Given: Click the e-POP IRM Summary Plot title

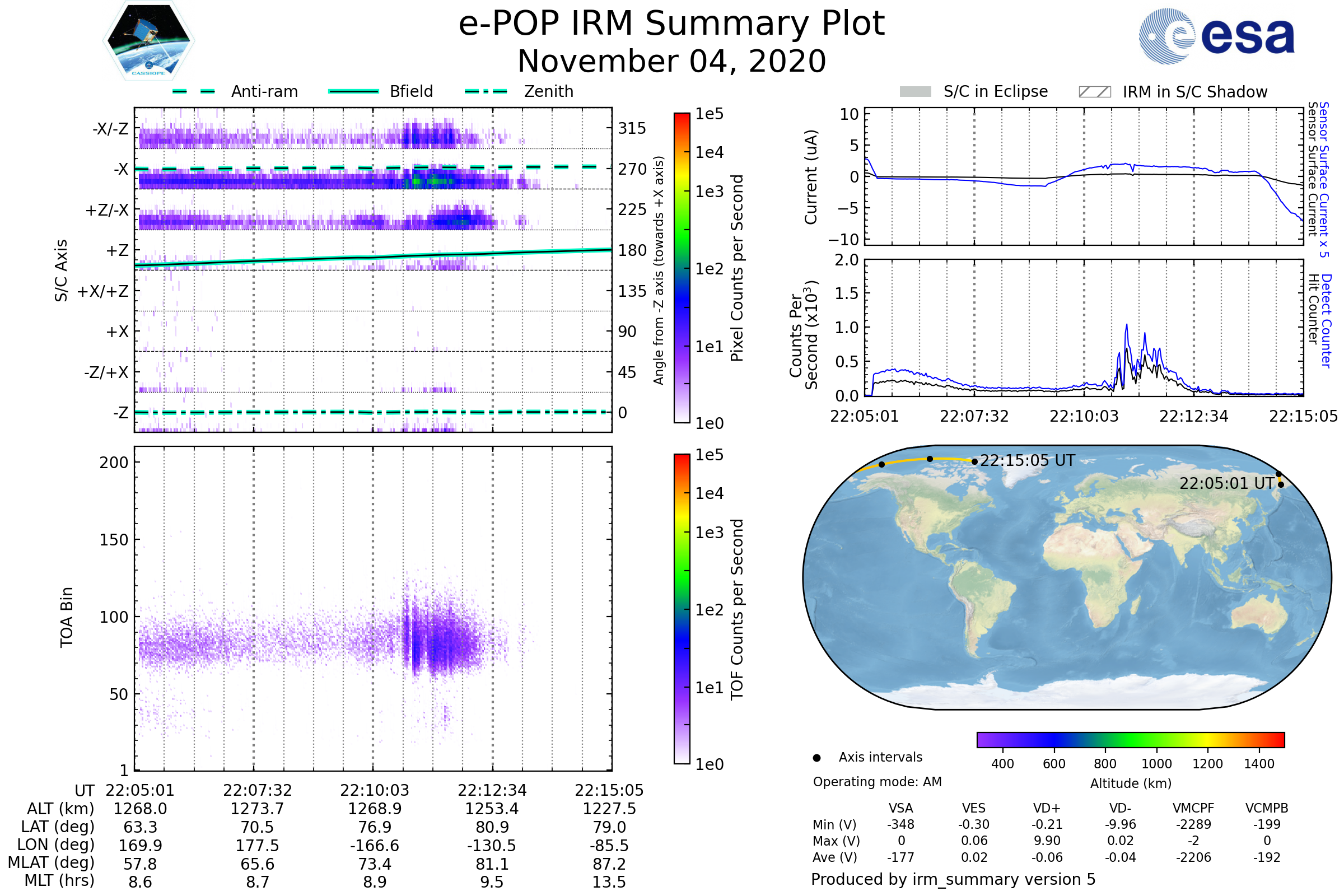Looking at the screenshot, I should coord(671,24).
